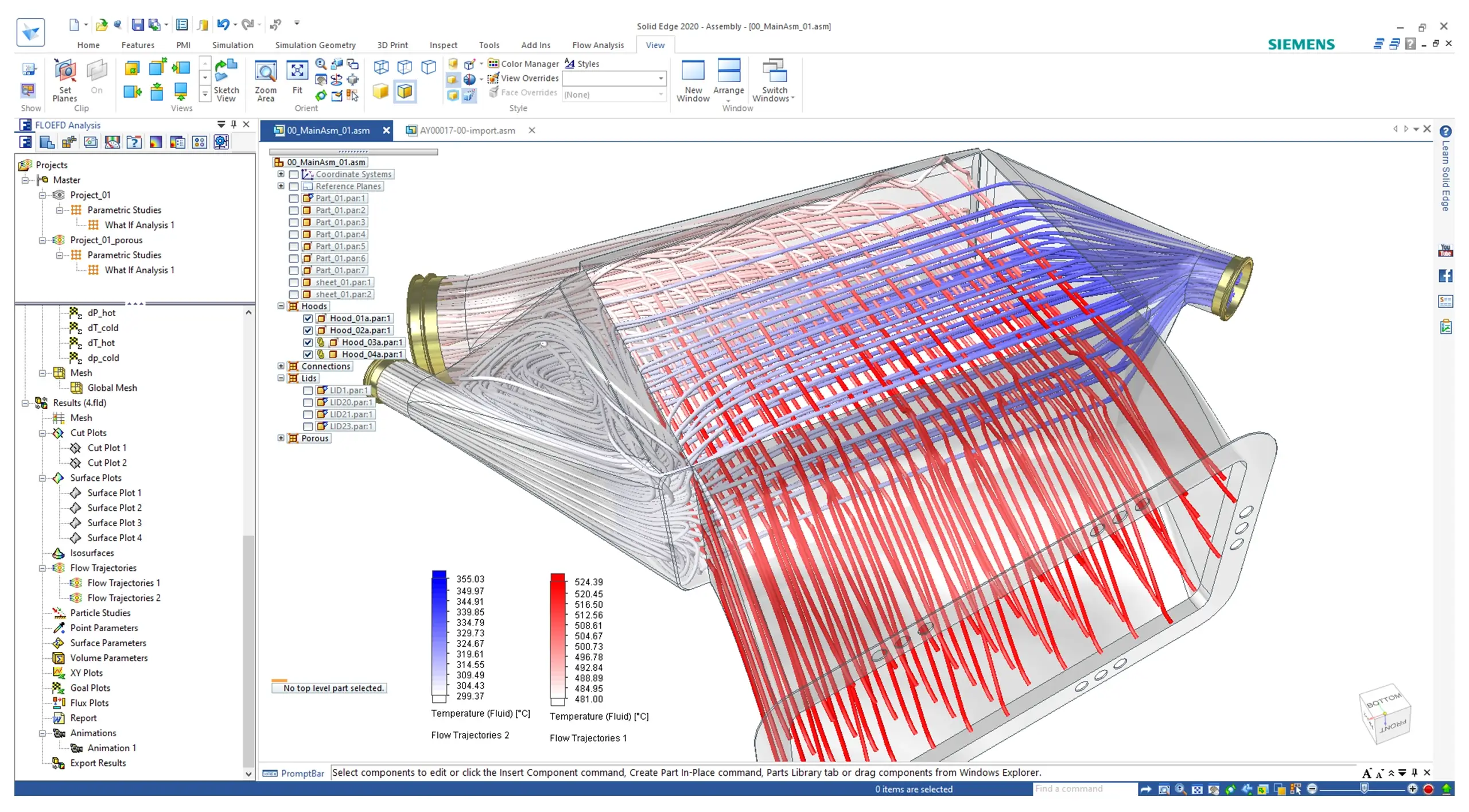1469x812 pixels.
Task: Open the Flow Analysis ribbon tab
Action: 597,45
